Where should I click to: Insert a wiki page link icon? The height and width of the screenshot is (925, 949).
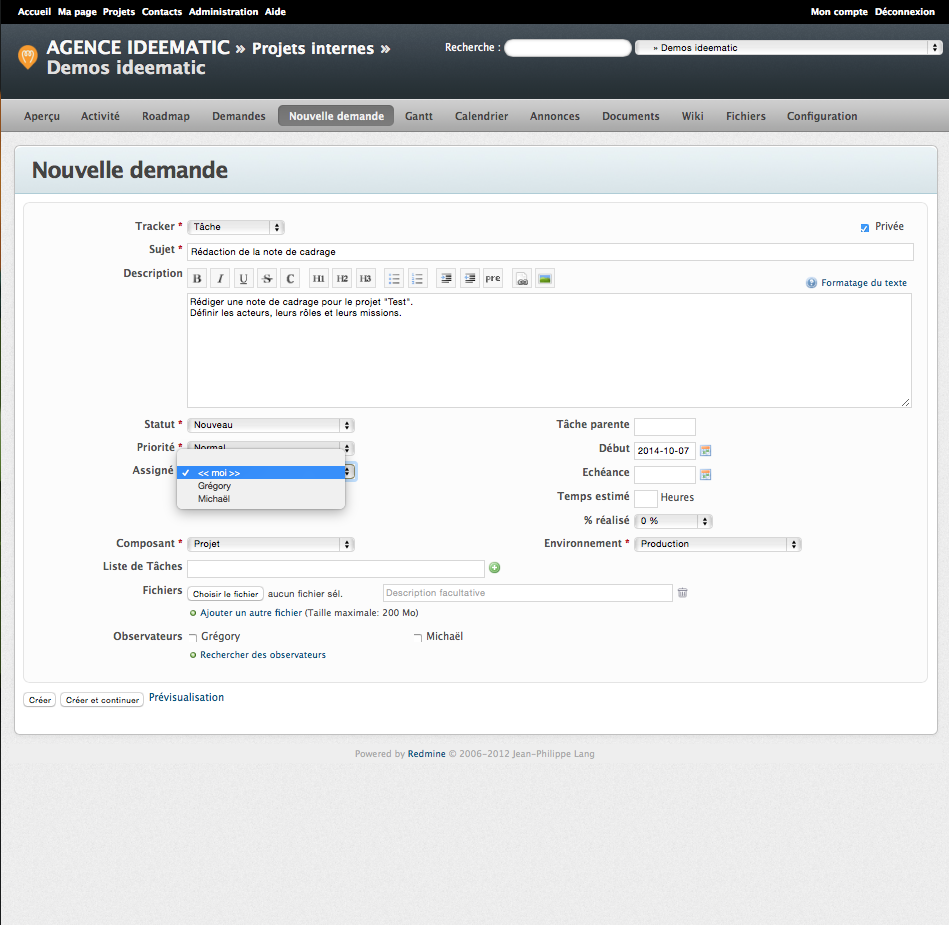pyautogui.click(x=522, y=278)
